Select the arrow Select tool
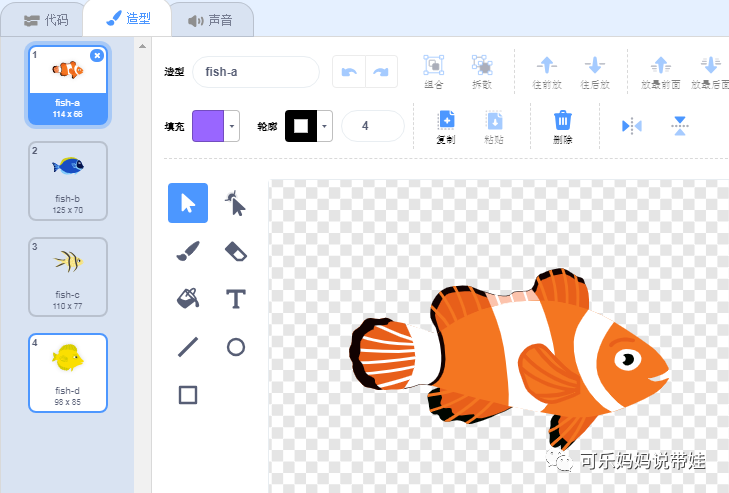729x493 pixels. click(x=188, y=203)
